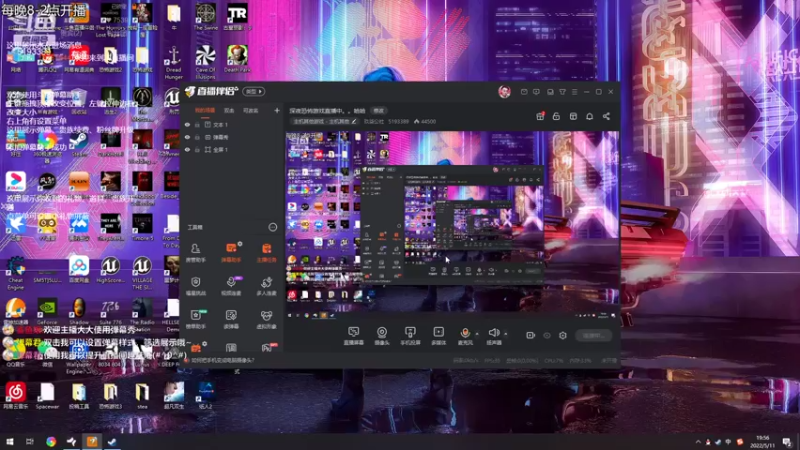Expand speaker options arrow
Image resolution: width=800 pixels, height=450 pixels.
pyautogui.click(x=506, y=334)
